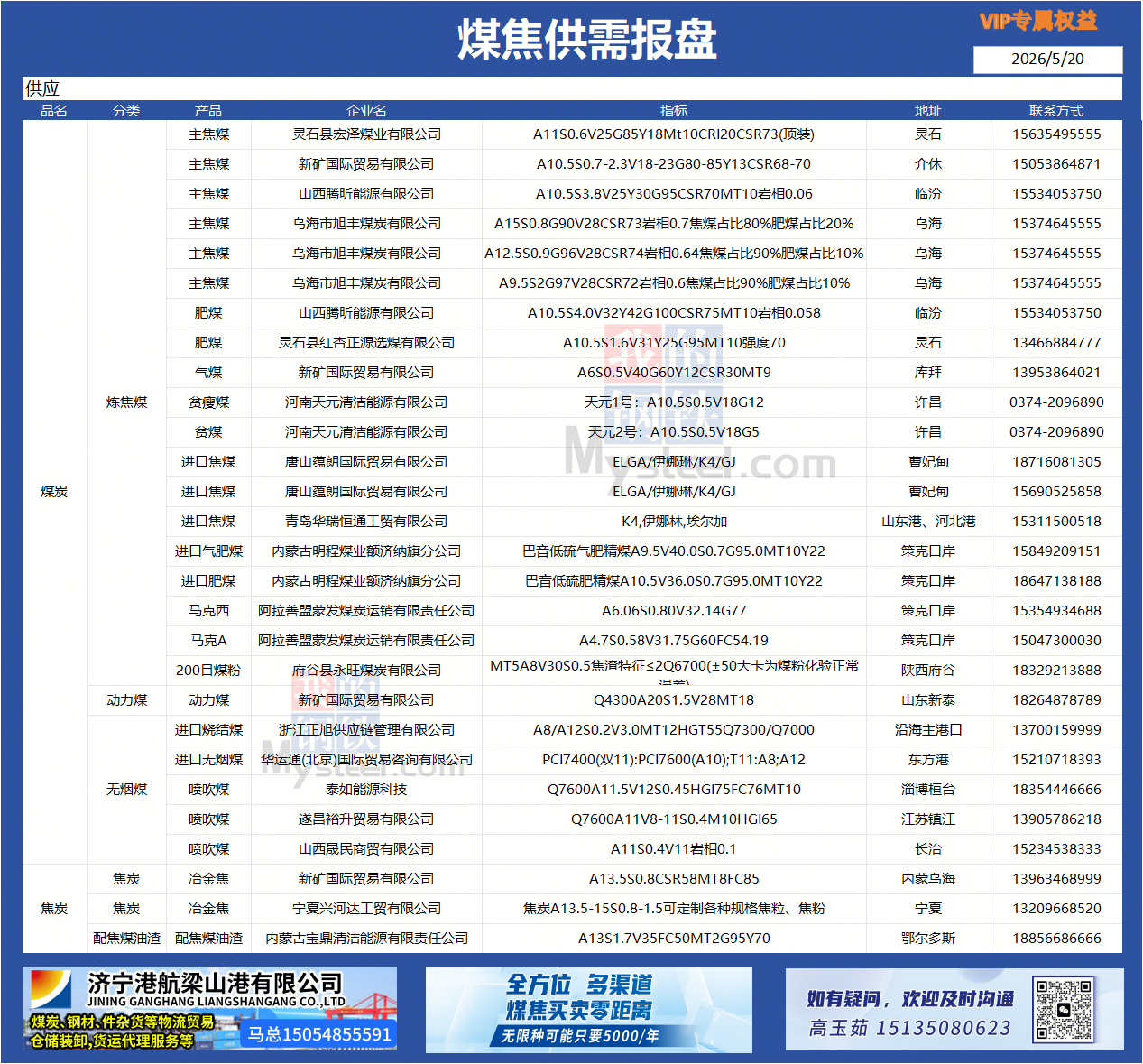Image resolution: width=1143 pixels, height=1064 pixels.
Task: Click the 指标 column header
Action: pos(674,110)
